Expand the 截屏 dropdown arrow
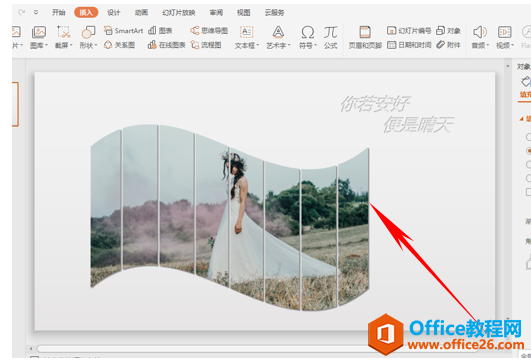 pos(71,45)
